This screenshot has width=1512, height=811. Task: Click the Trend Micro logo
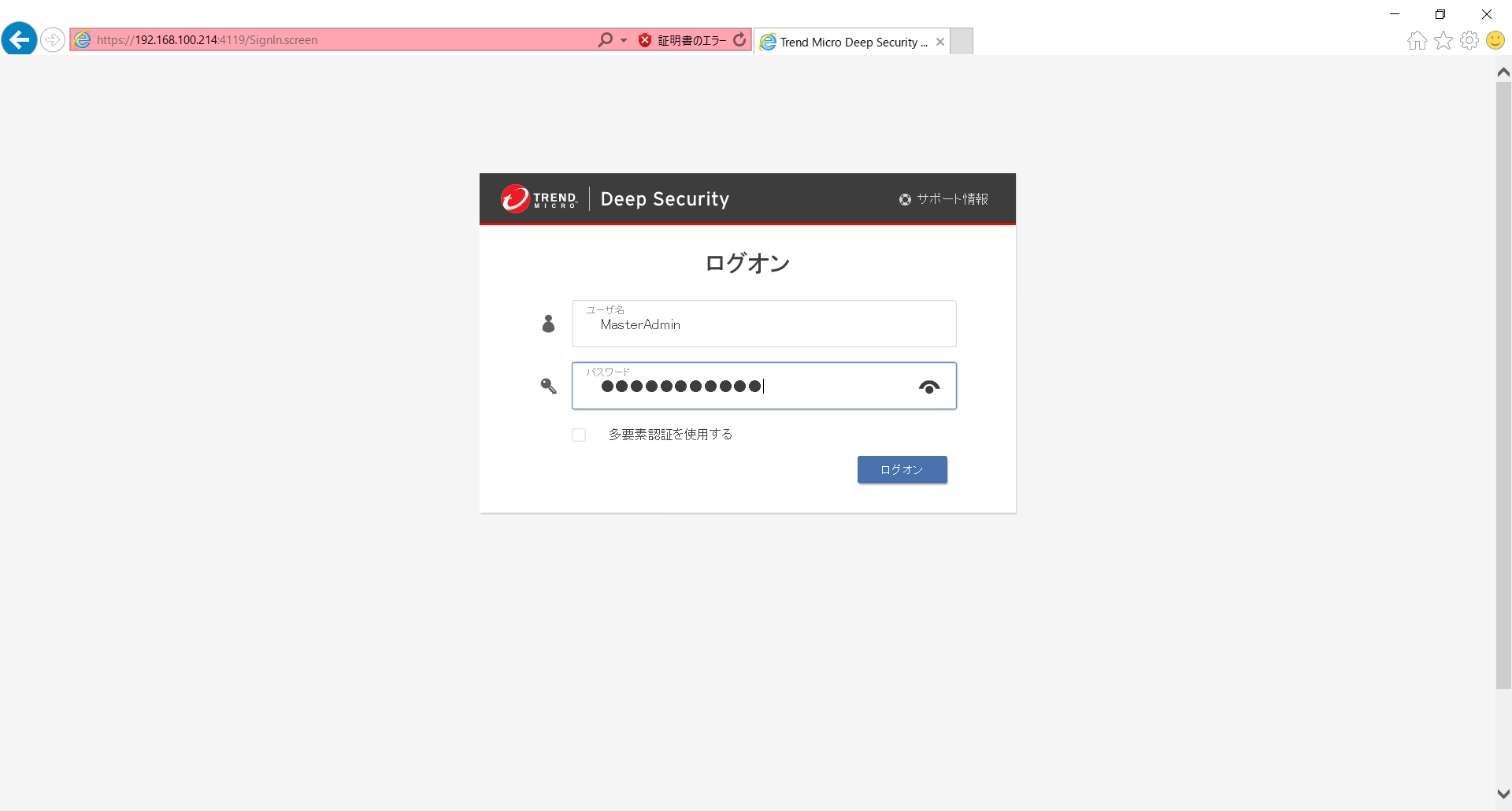pos(539,199)
